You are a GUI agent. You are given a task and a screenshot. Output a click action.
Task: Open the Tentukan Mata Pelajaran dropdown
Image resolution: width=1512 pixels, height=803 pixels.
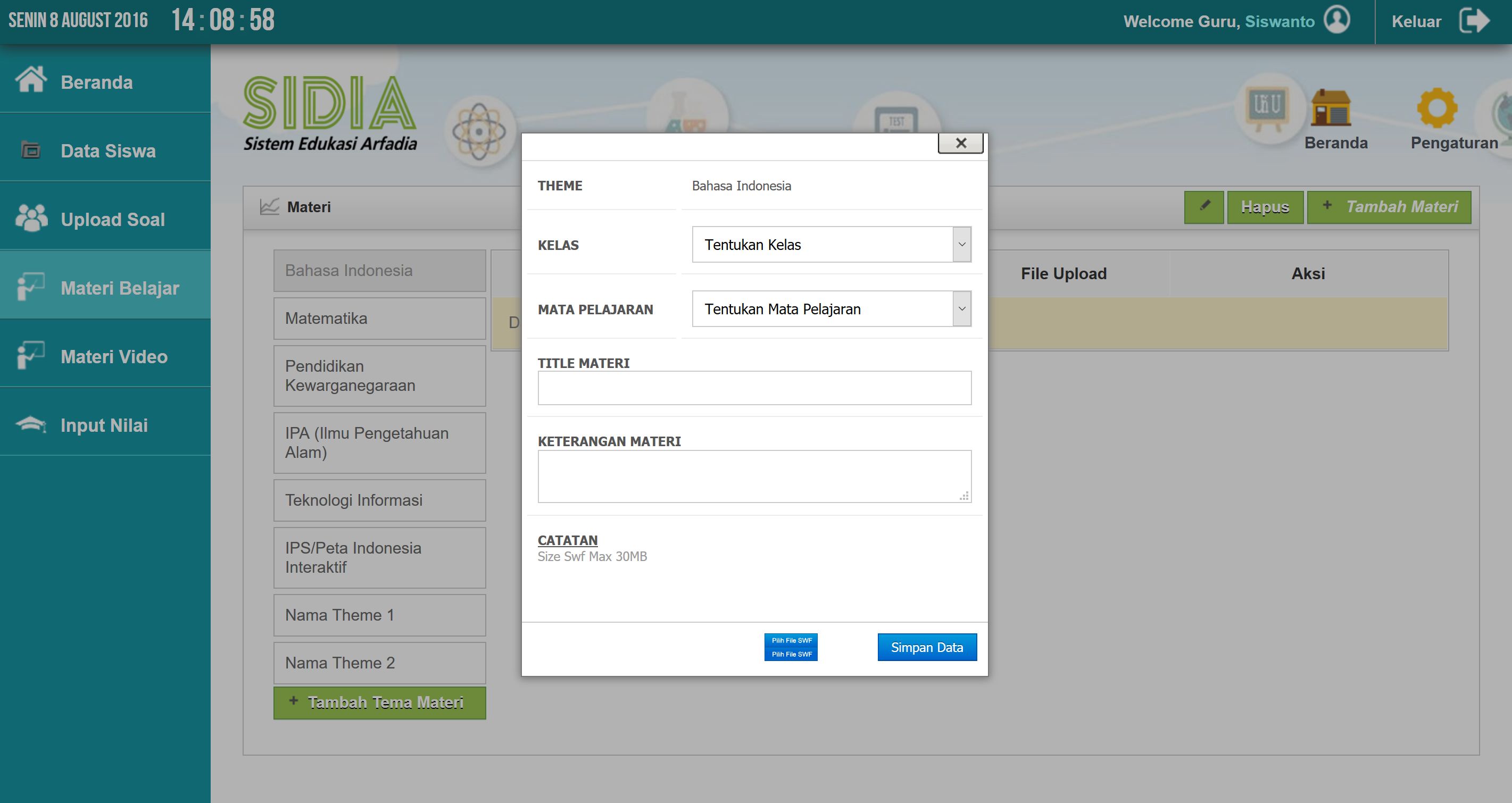click(831, 309)
